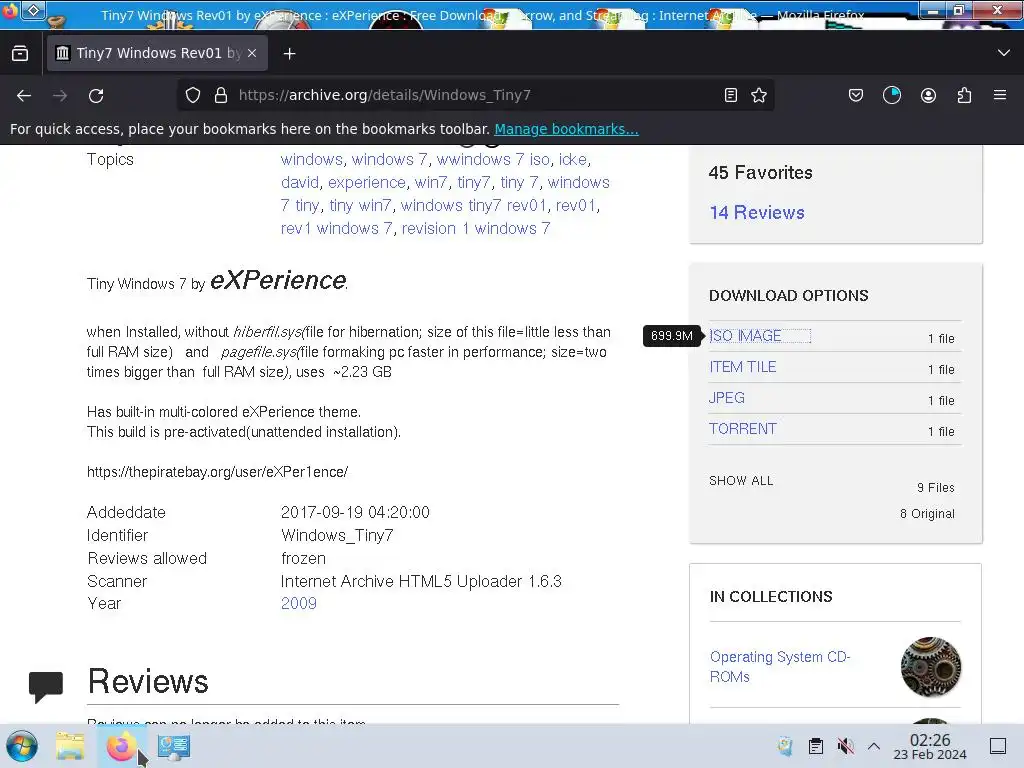Open the Save to Pocket icon
The image size is (1024, 768).
pos(856,95)
